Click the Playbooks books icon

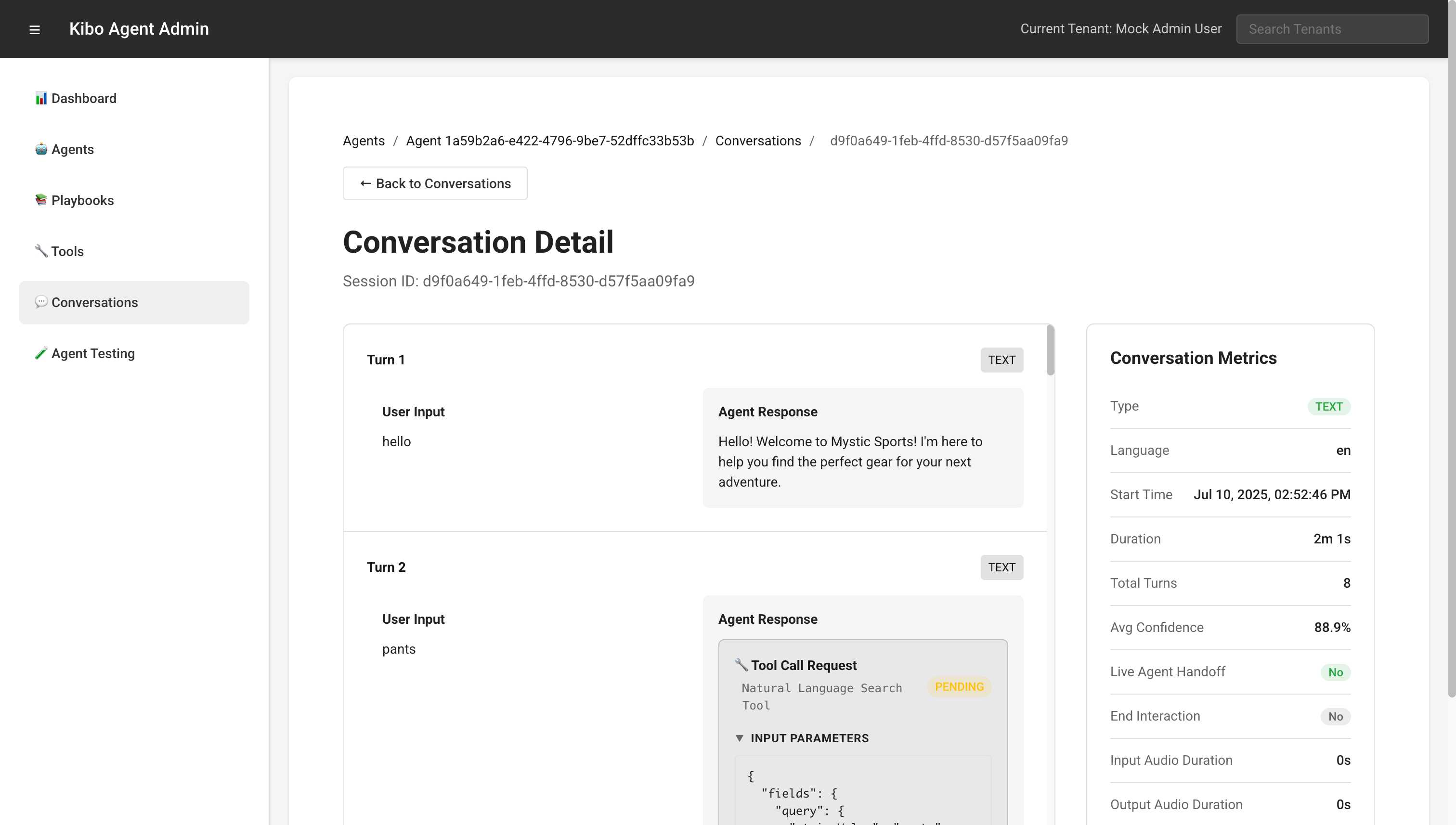pos(41,201)
